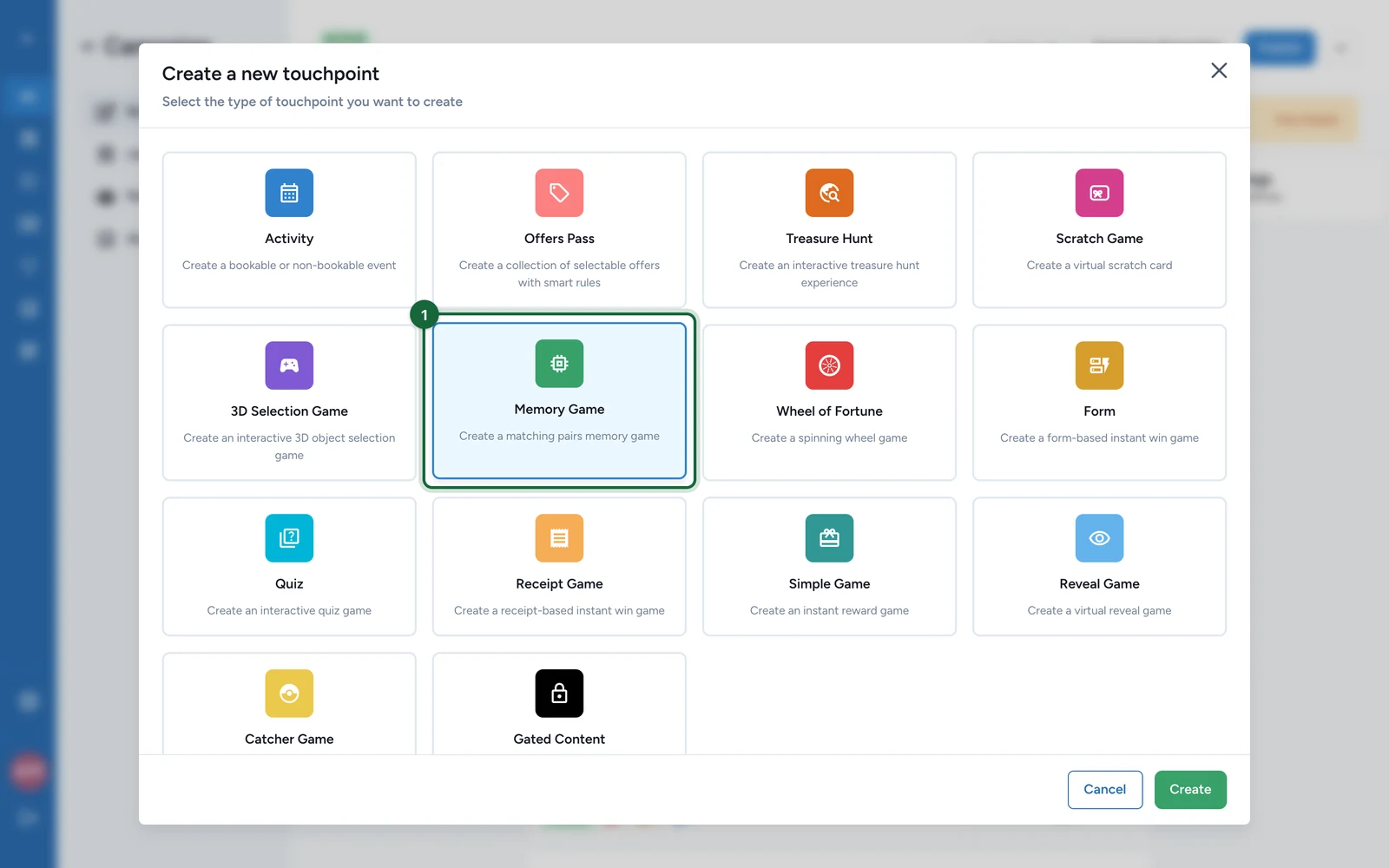Select 'Create a matching pairs memory game' text
1389x868 pixels.
[559, 437]
